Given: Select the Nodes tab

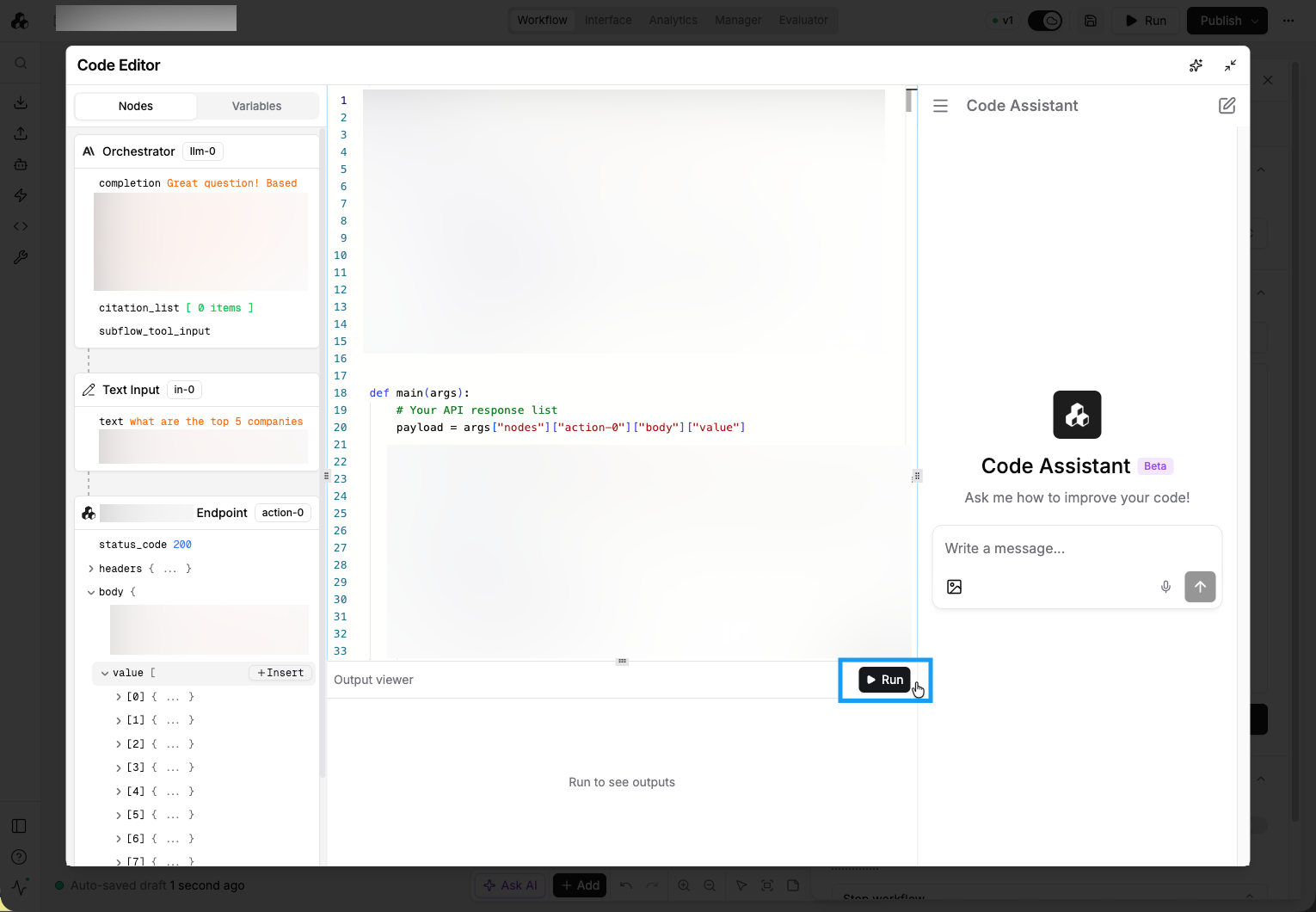Looking at the screenshot, I should (136, 106).
